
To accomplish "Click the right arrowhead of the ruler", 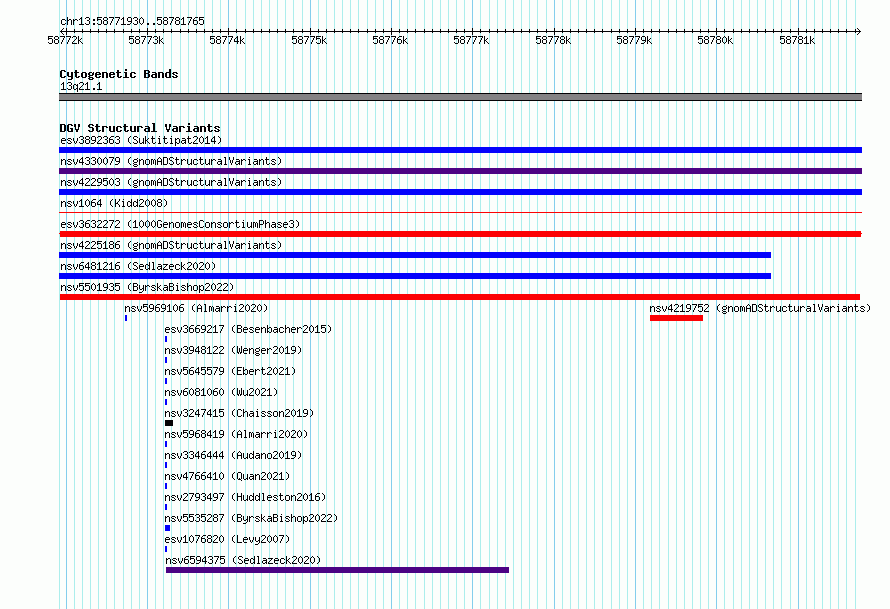I will pyautogui.click(x=859, y=31).
